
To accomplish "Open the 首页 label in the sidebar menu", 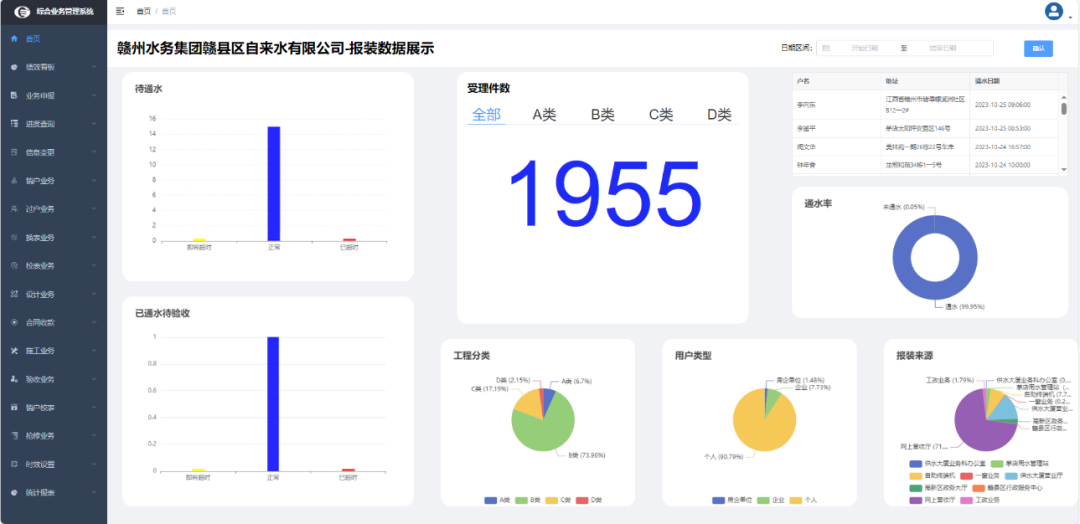I will click(33, 39).
